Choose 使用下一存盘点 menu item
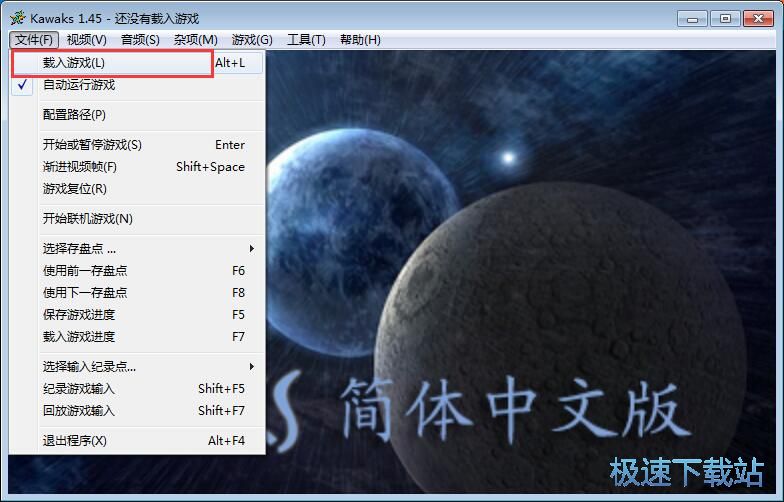784x502 pixels. [x=85, y=293]
